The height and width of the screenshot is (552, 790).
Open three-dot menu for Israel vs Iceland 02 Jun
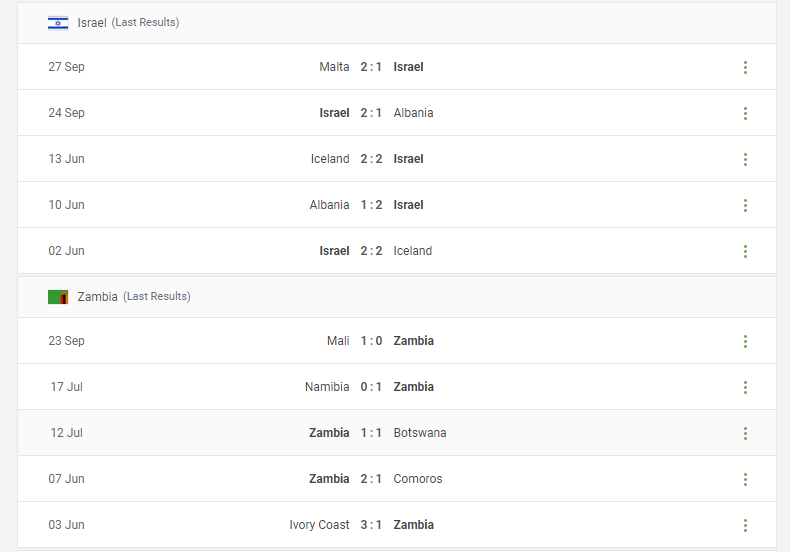(745, 251)
